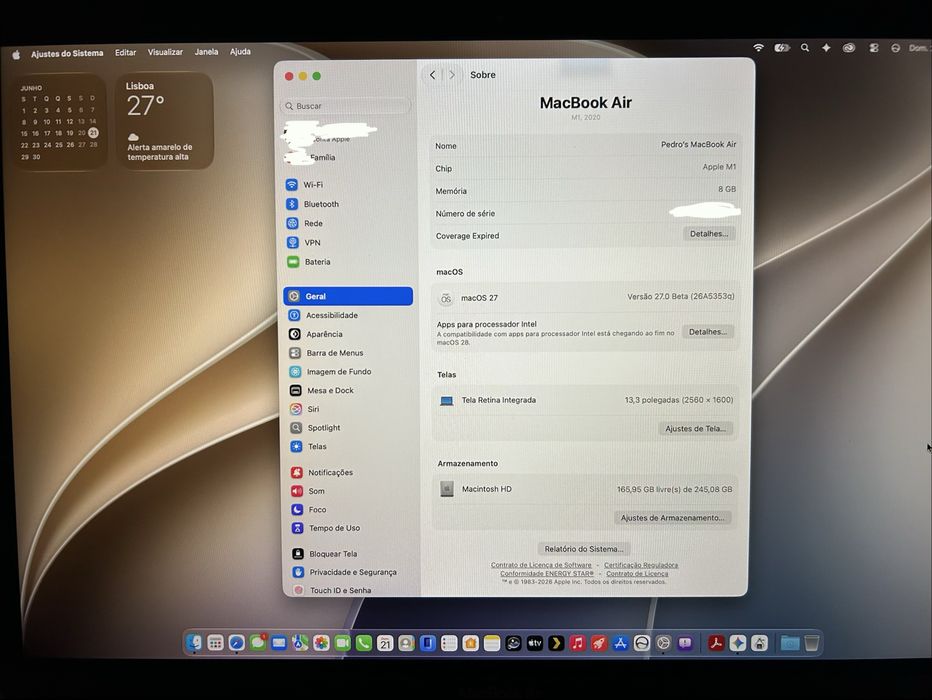Image resolution: width=932 pixels, height=700 pixels.
Task: Open Ajustes de Armazenamento
Action: (x=672, y=518)
